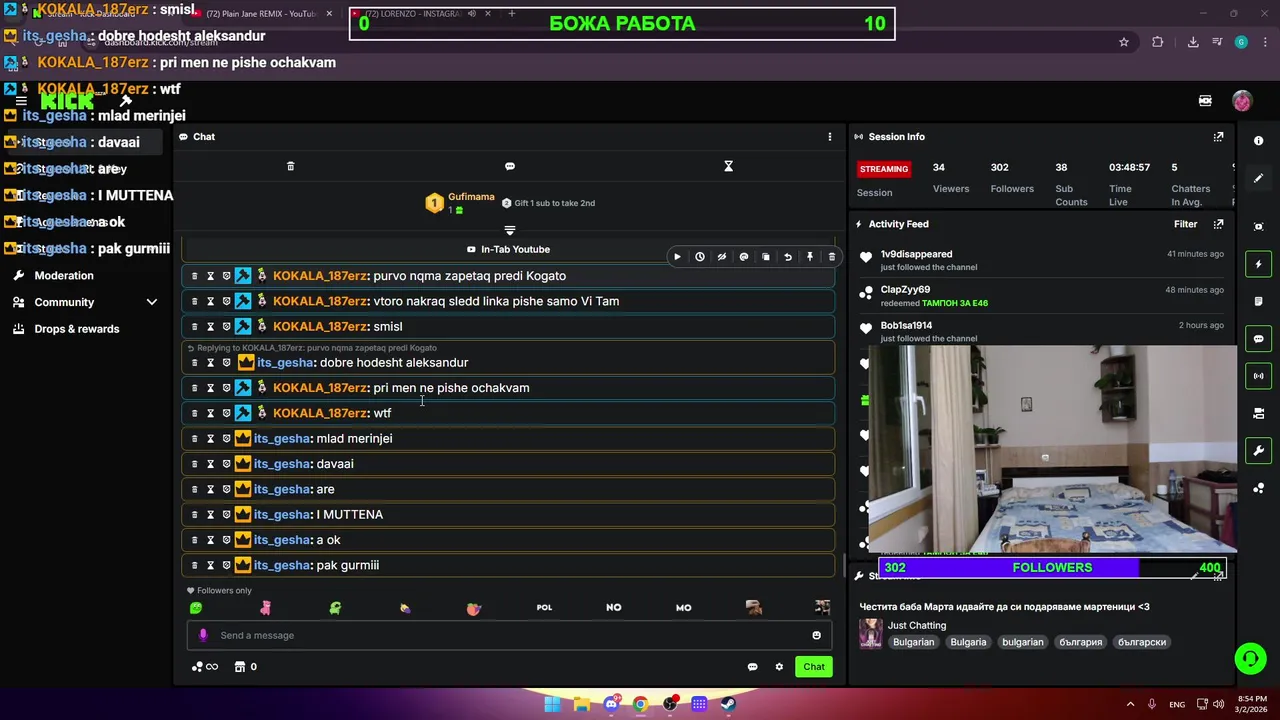Select the peach emote
The image size is (1280, 720).
coord(474,607)
